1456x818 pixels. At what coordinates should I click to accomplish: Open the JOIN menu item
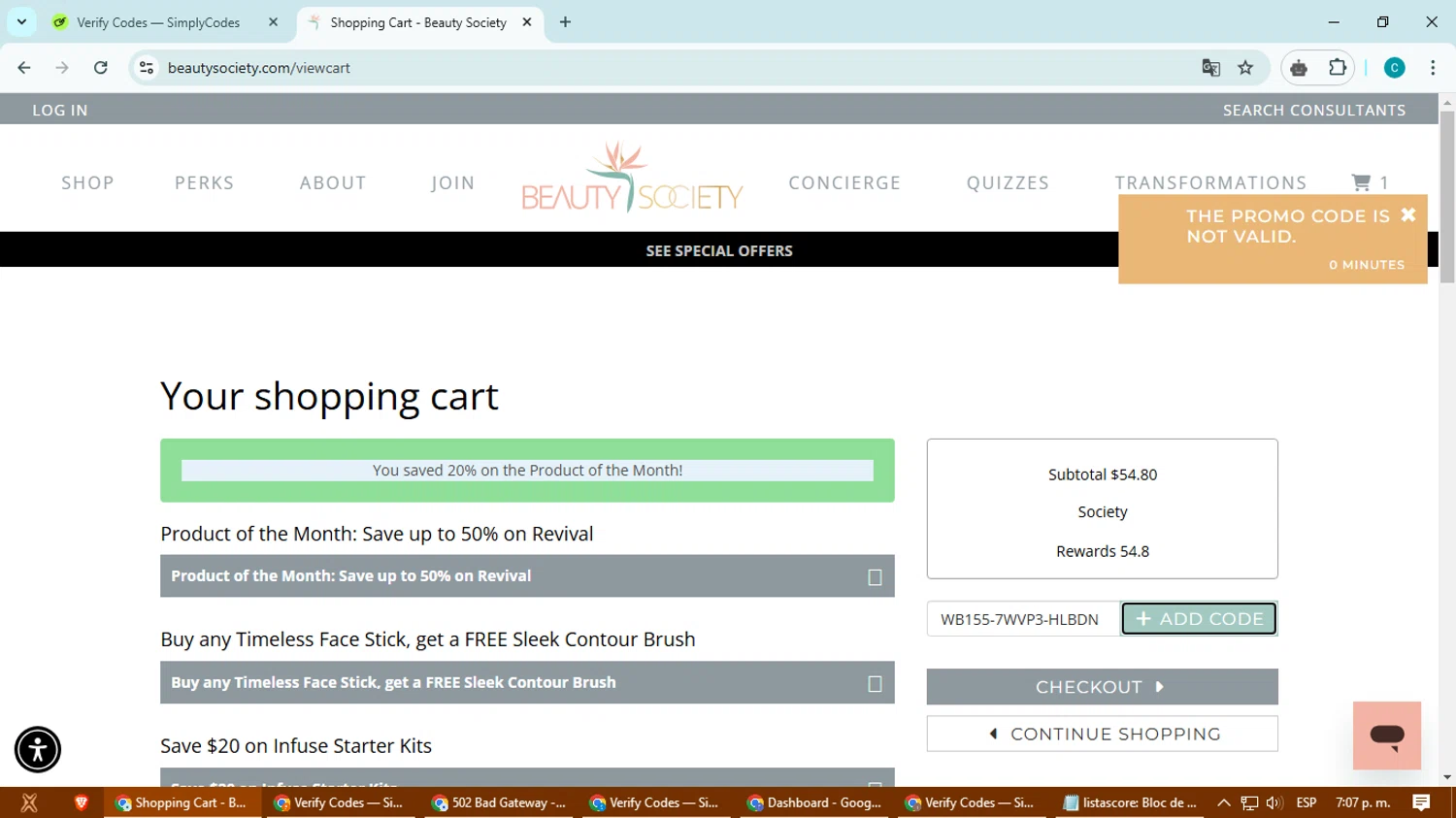453,182
